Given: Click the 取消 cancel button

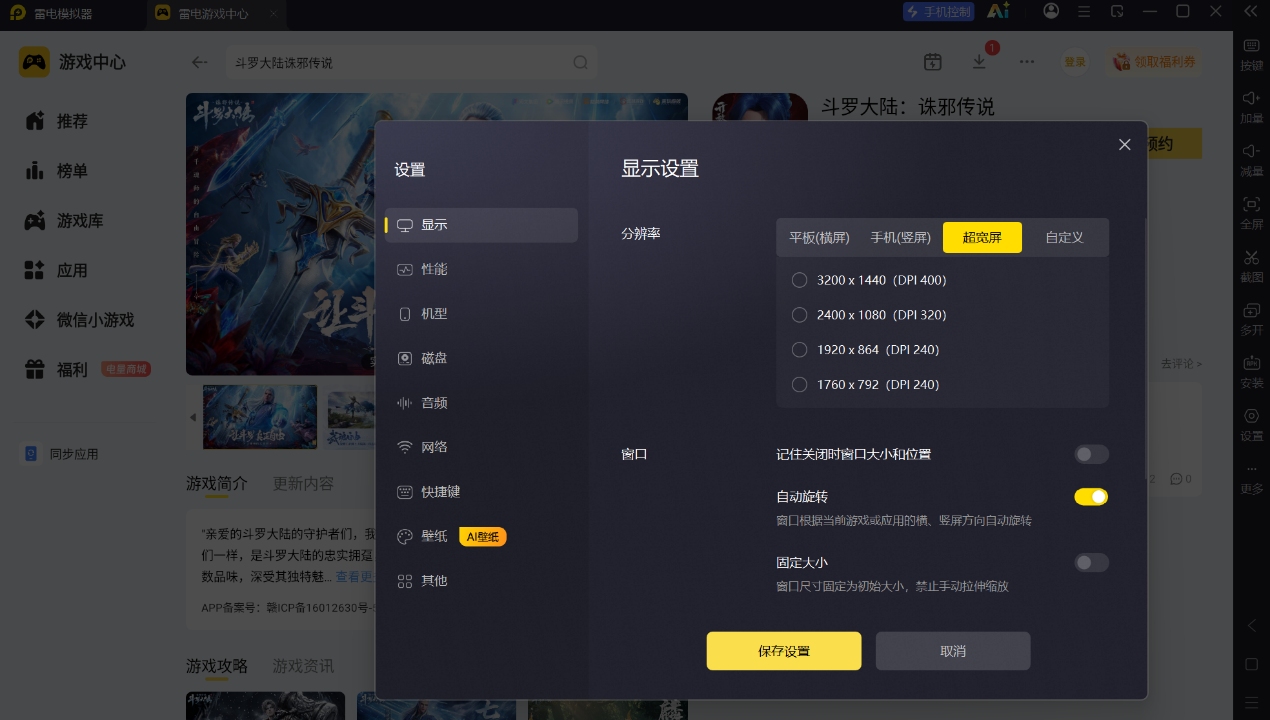Looking at the screenshot, I should tap(953, 651).
